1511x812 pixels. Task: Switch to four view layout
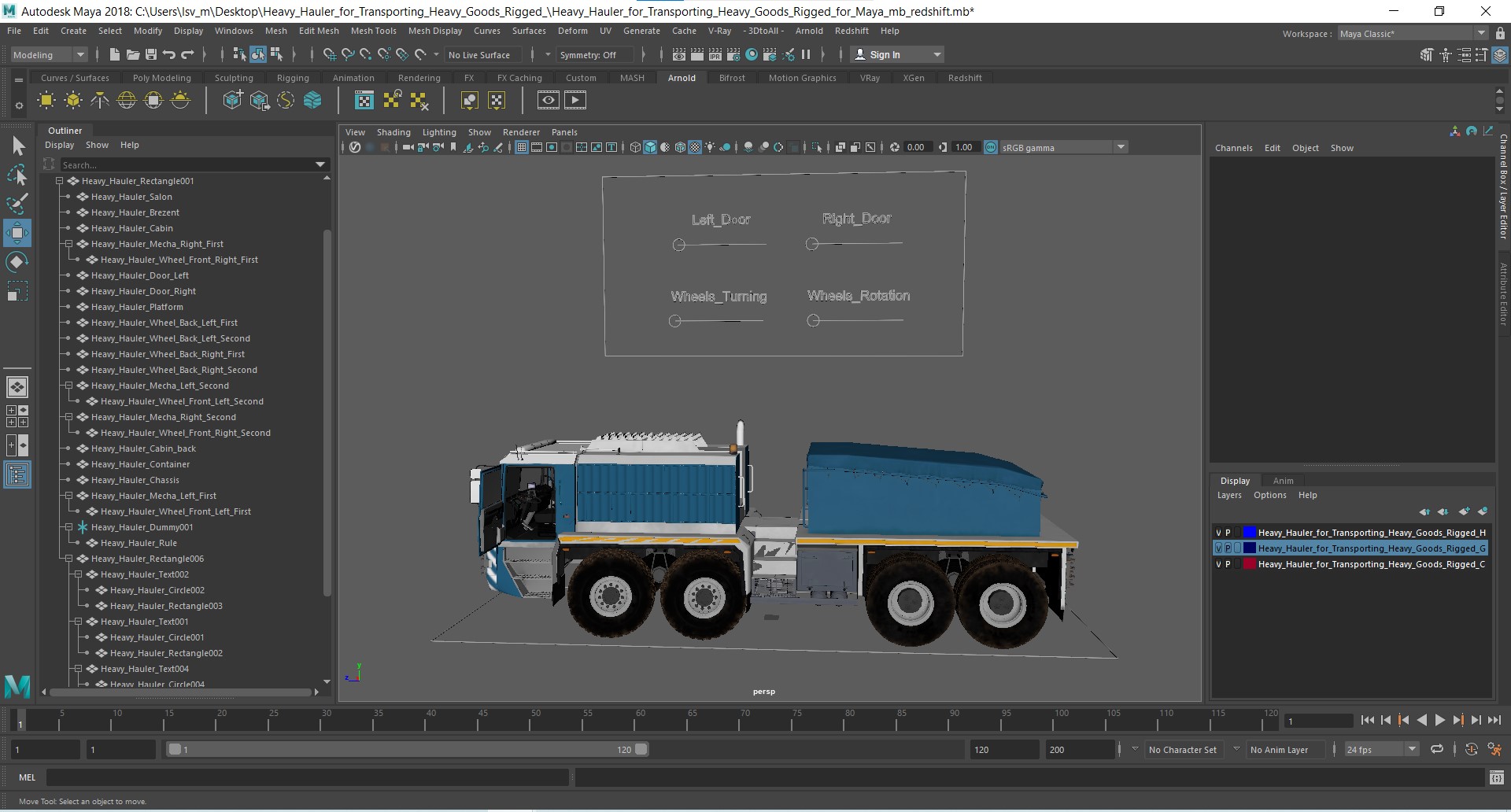pos(17,416)
